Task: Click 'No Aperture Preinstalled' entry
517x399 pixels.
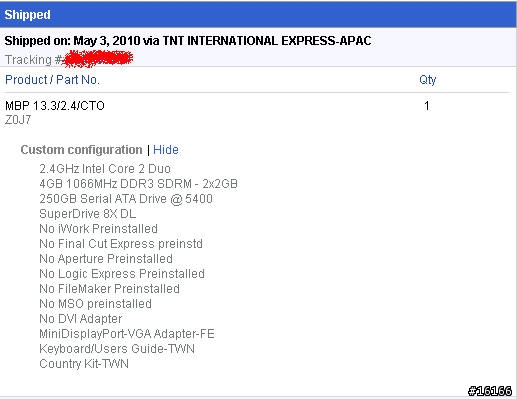Action: coord(106,259)
